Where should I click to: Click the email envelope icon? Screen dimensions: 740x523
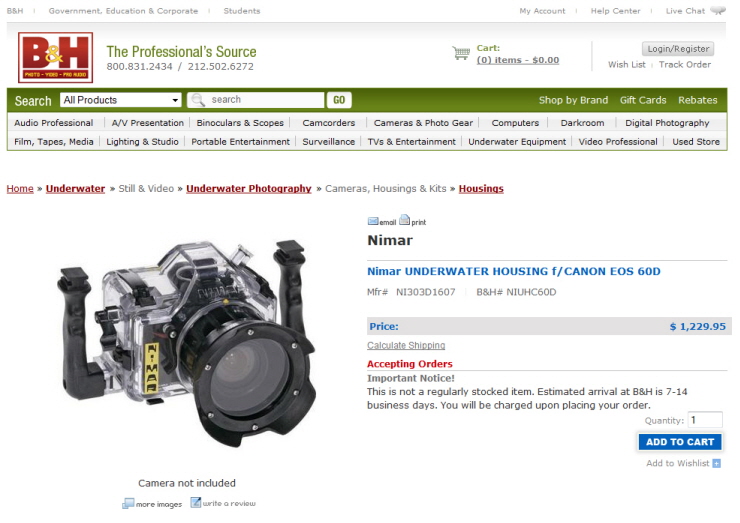pos(373,221)
